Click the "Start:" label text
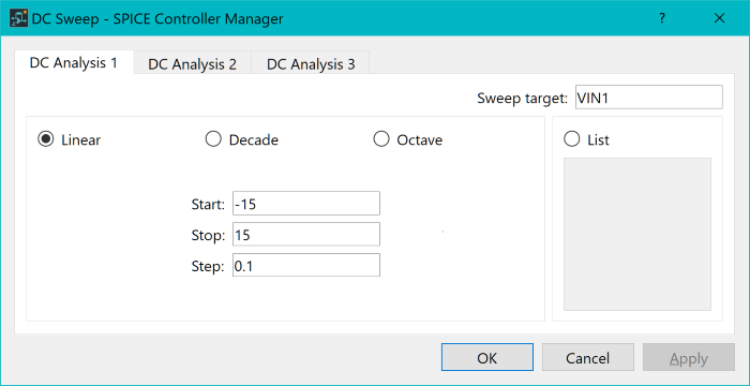This screenshot has width=750, height=386. tap(208, 205)
